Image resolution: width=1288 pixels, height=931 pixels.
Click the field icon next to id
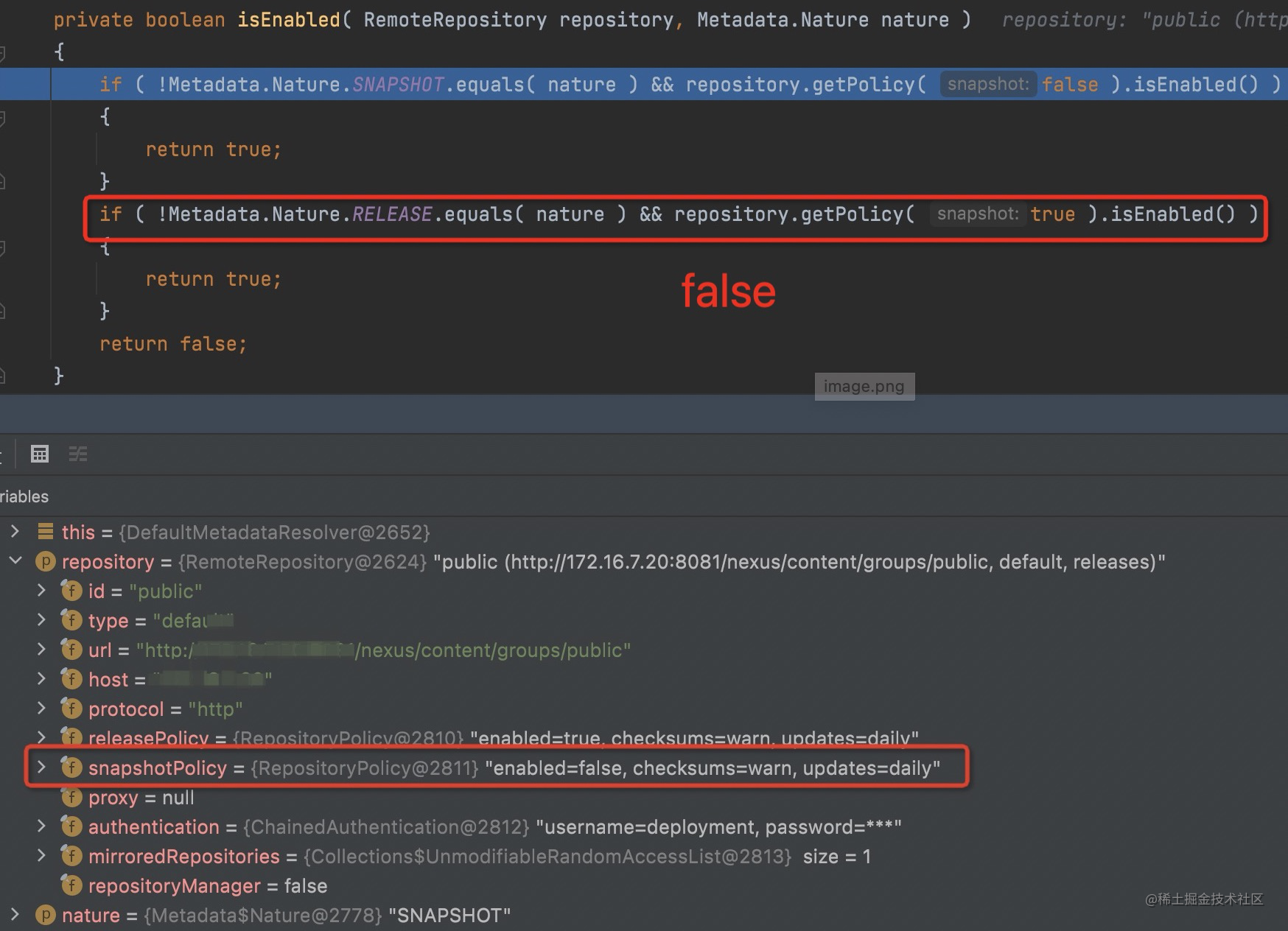click(71, 591)
